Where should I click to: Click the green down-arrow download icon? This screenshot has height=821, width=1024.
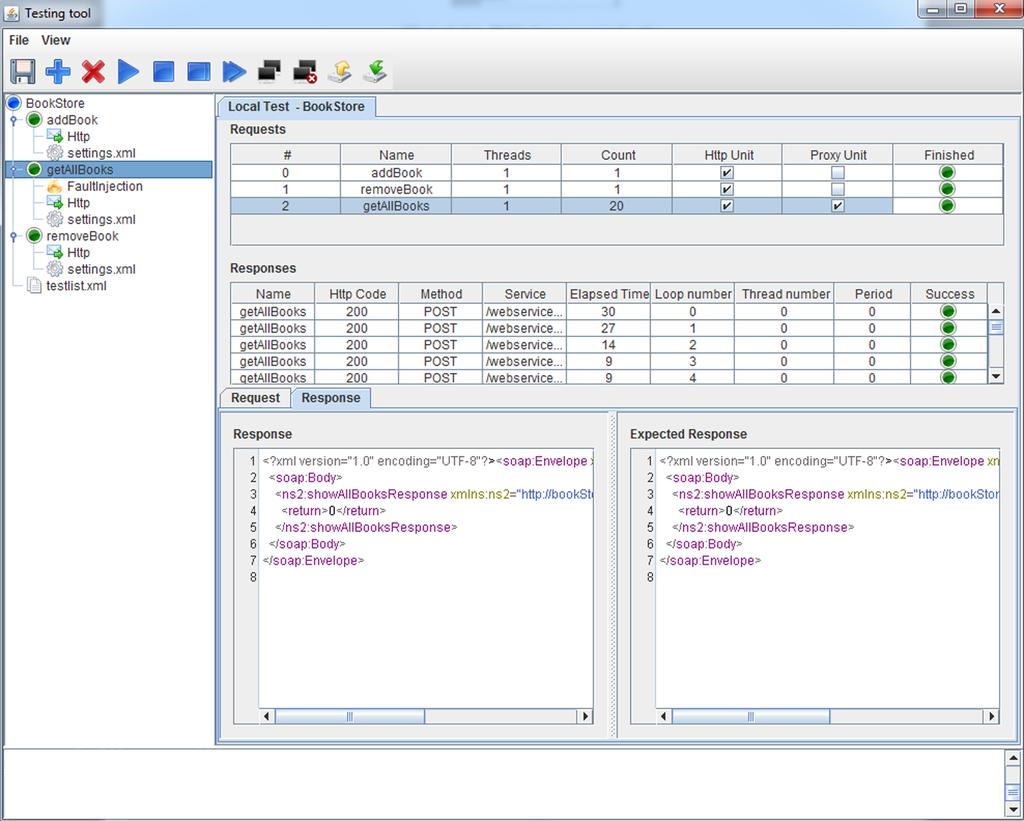(x=376, y=71)
